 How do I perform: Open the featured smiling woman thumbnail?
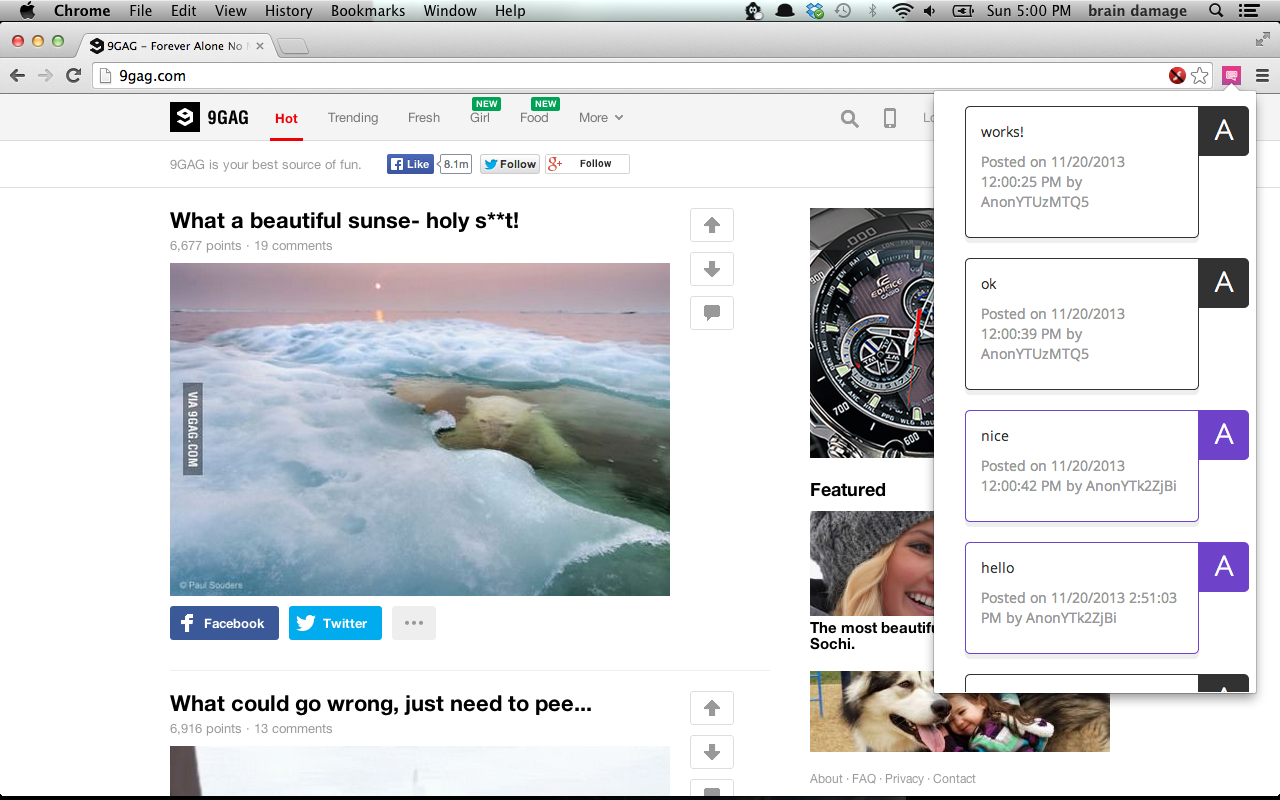(871, 563)
